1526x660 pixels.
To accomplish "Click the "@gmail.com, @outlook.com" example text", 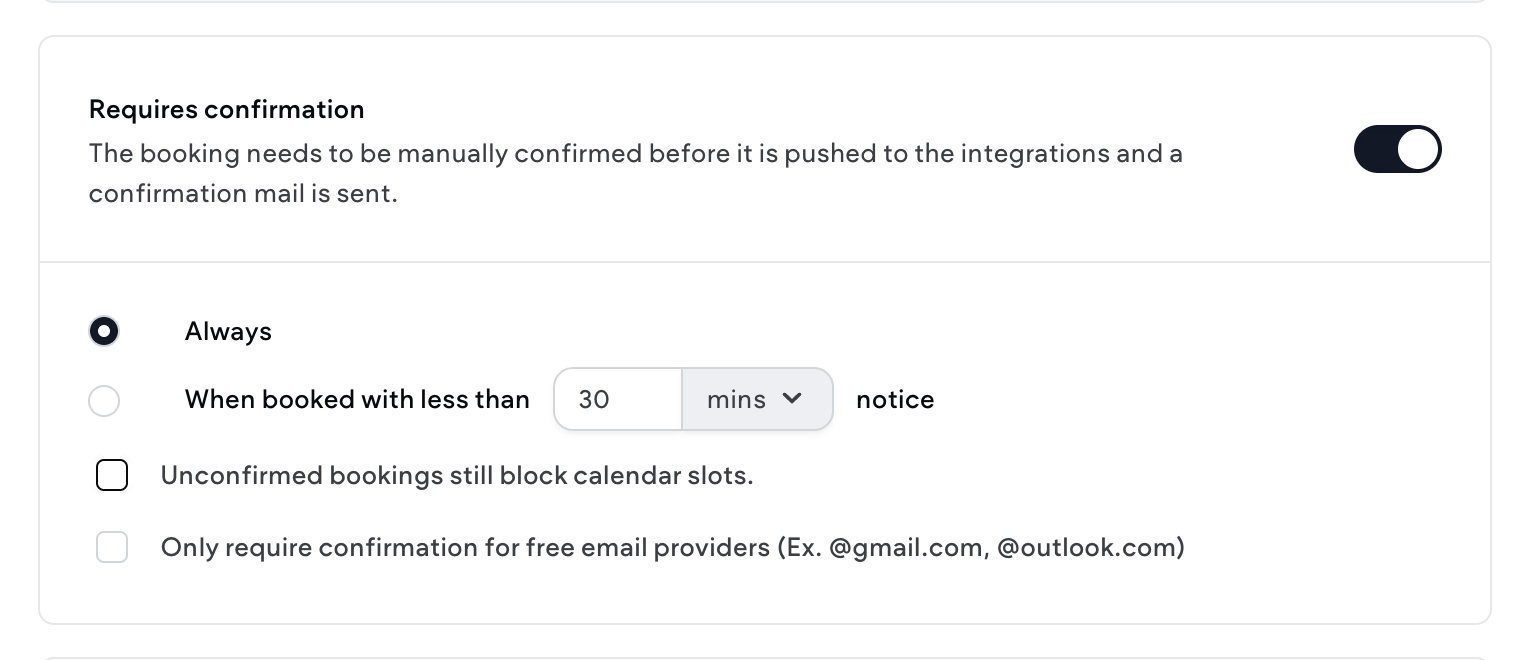I will (x=1005, y=547).
